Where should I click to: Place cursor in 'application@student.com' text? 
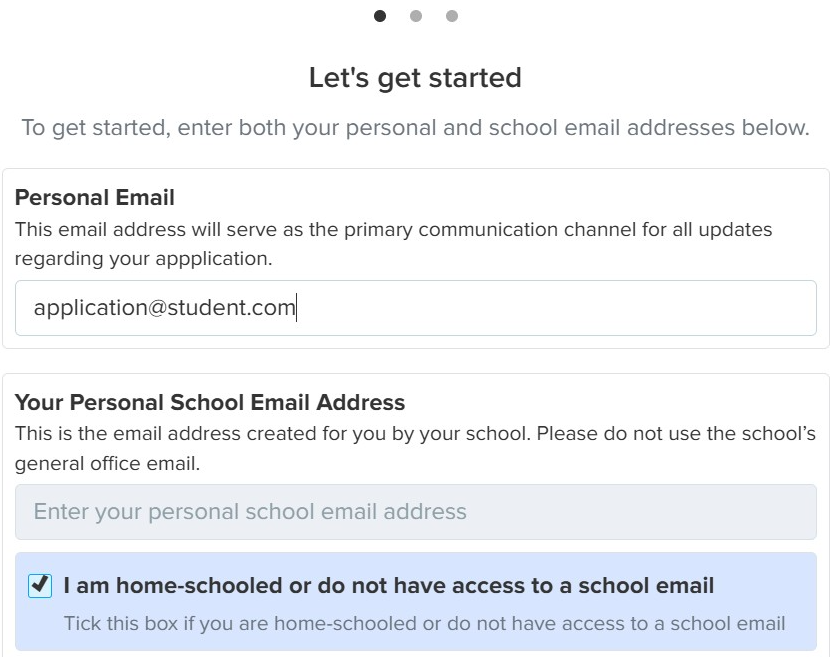pyautogui.click(x=165, y=308)
